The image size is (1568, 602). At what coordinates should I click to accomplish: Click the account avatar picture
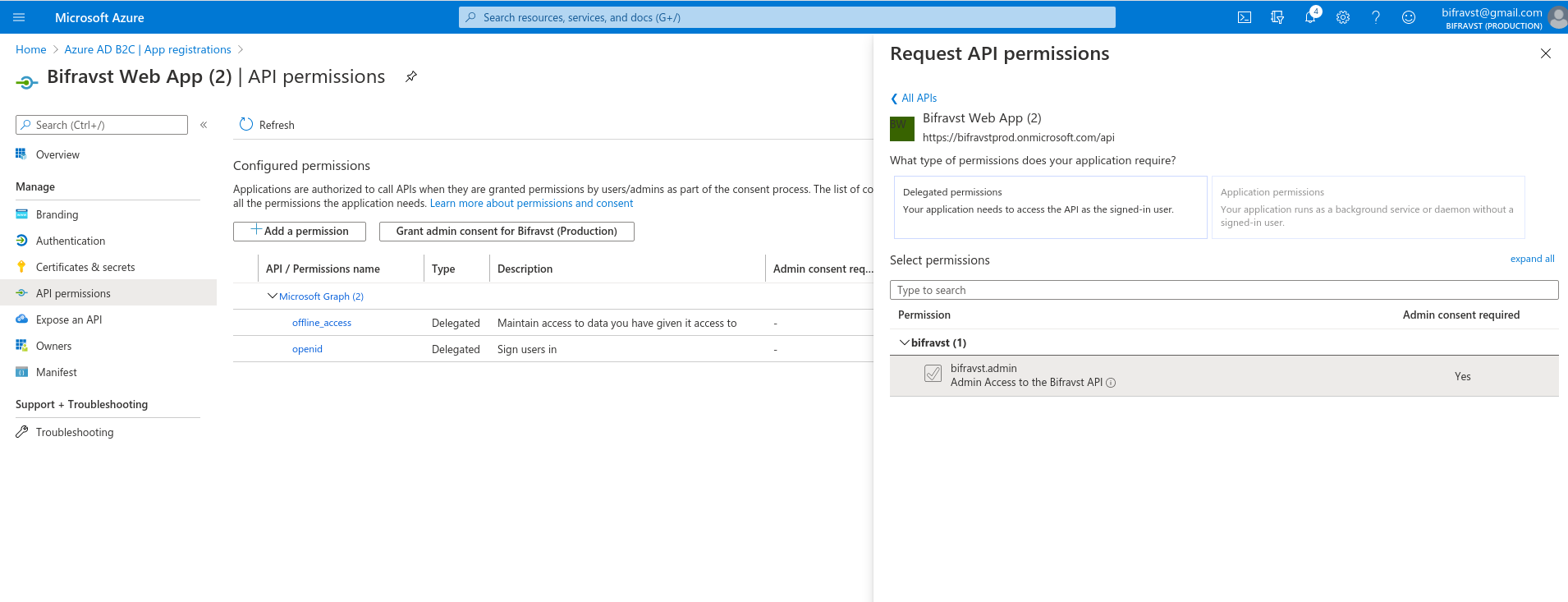[x=1557, y=17]
